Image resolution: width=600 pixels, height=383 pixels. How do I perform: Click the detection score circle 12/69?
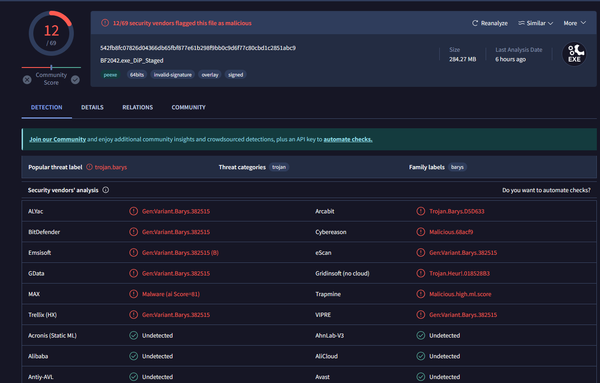point(51,34)
